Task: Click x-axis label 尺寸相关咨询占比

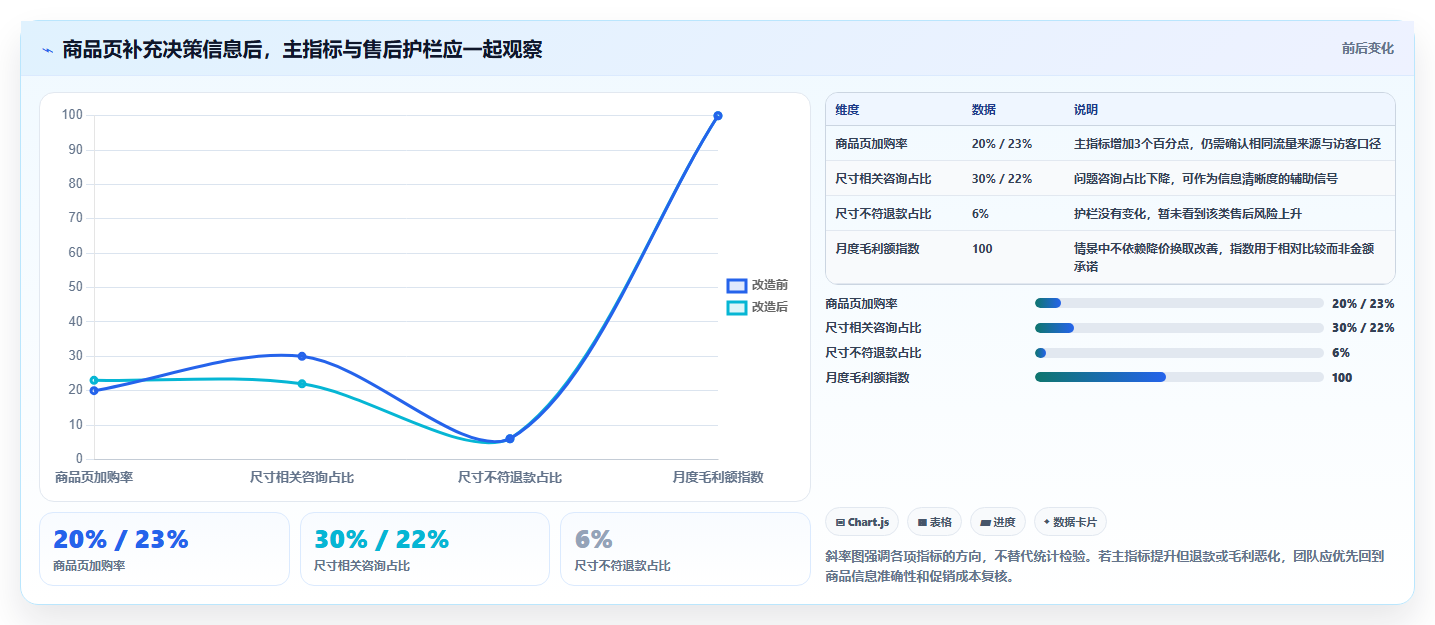Action: point(302,477)
